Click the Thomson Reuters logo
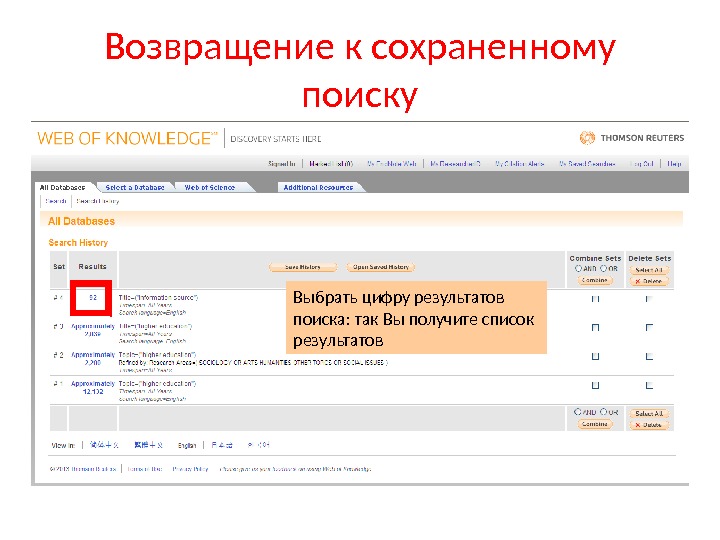Viewport: 720px width, 540px height. pyautogui.click(x=632, y=138)
